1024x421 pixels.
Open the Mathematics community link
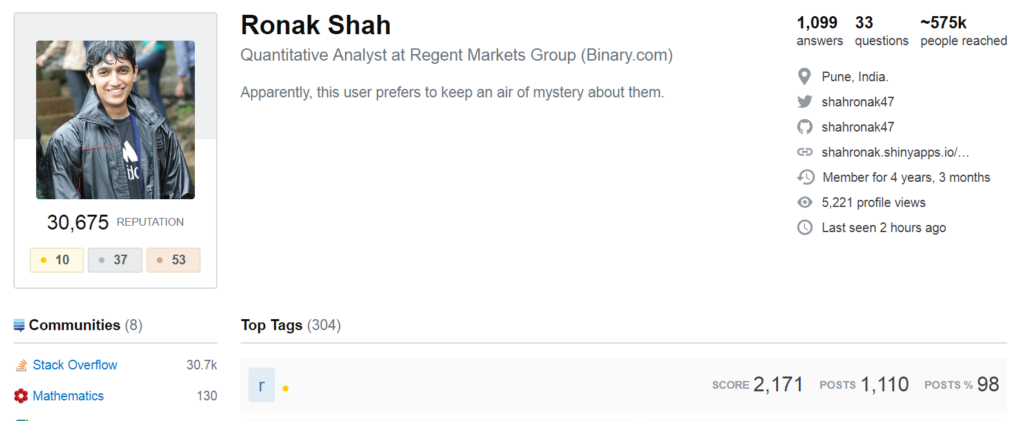point(68,396)
